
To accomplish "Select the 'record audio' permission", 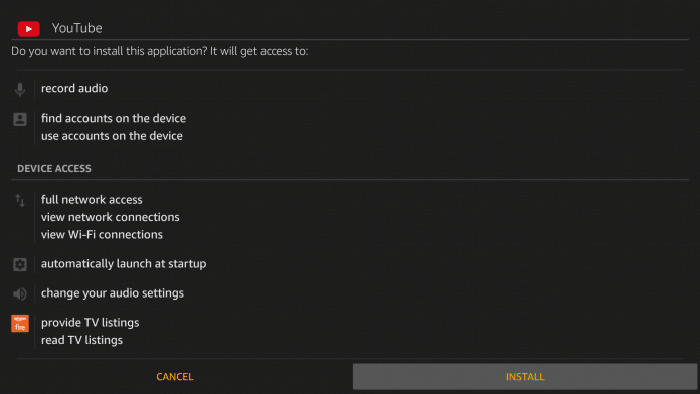I will tap(75, 88).
